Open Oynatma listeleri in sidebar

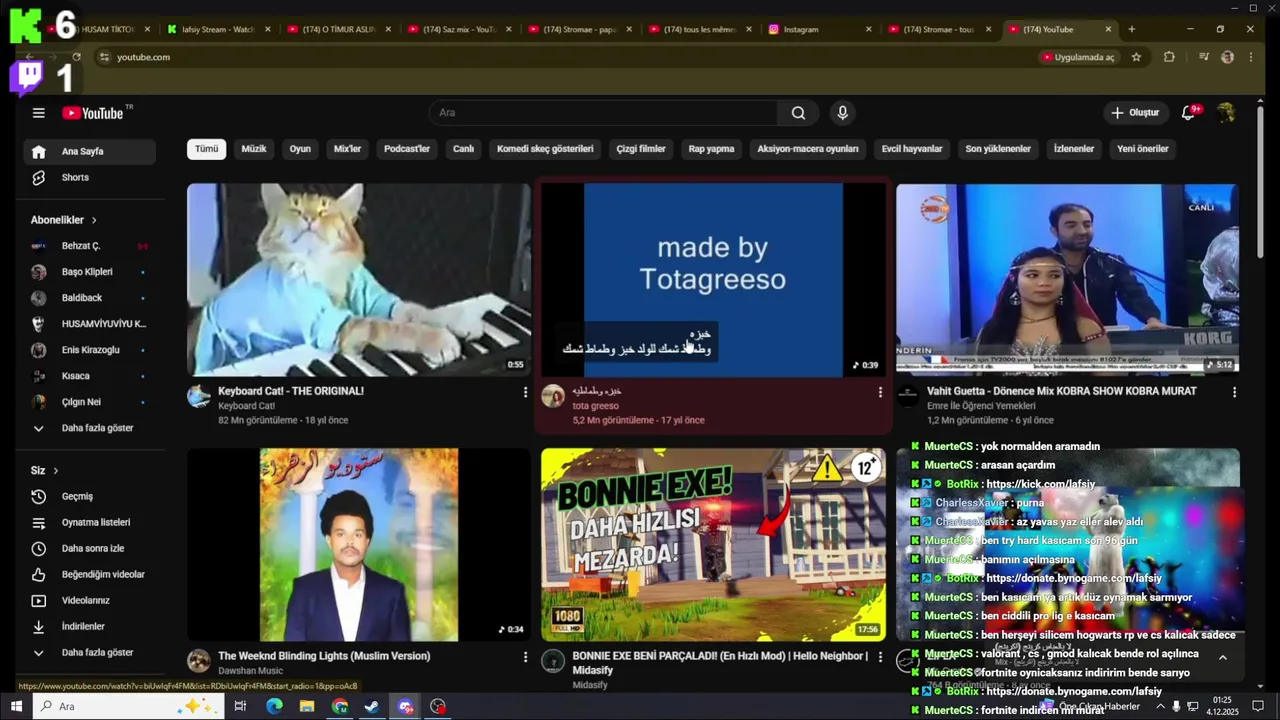click(x=90, y=522)
